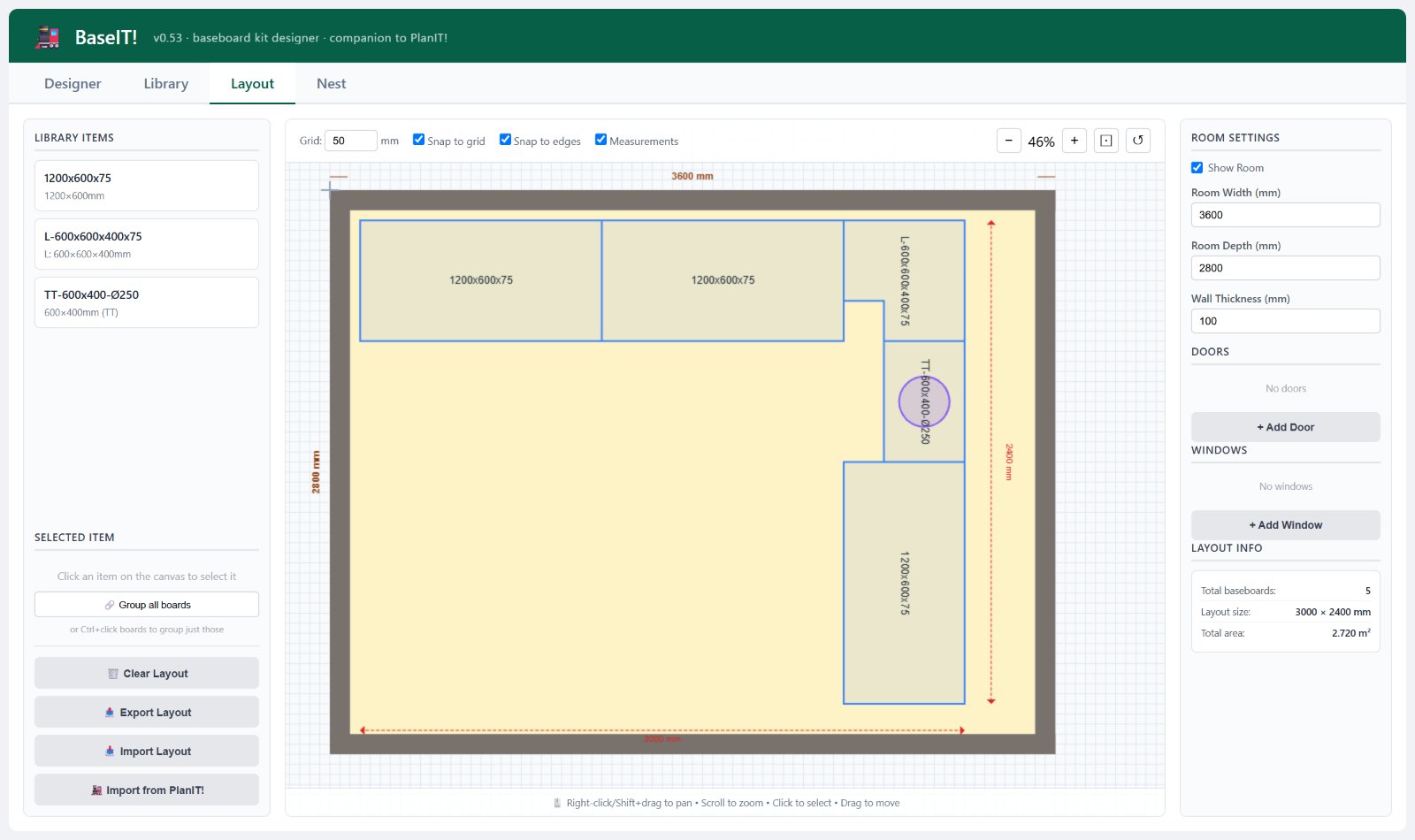Go to the Nest tab
This screenshot has width=1415, height=840.
pyautogui.click(x=331, y=84)
